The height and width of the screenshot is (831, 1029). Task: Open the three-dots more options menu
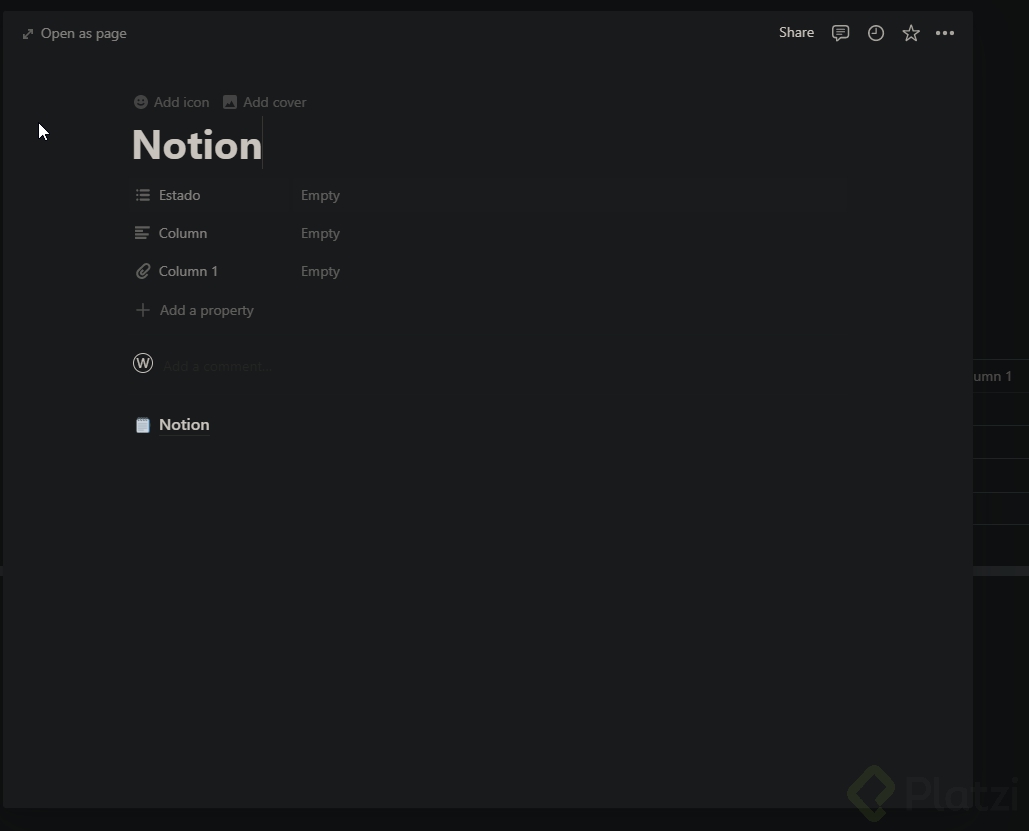click(x=945, y=33)
